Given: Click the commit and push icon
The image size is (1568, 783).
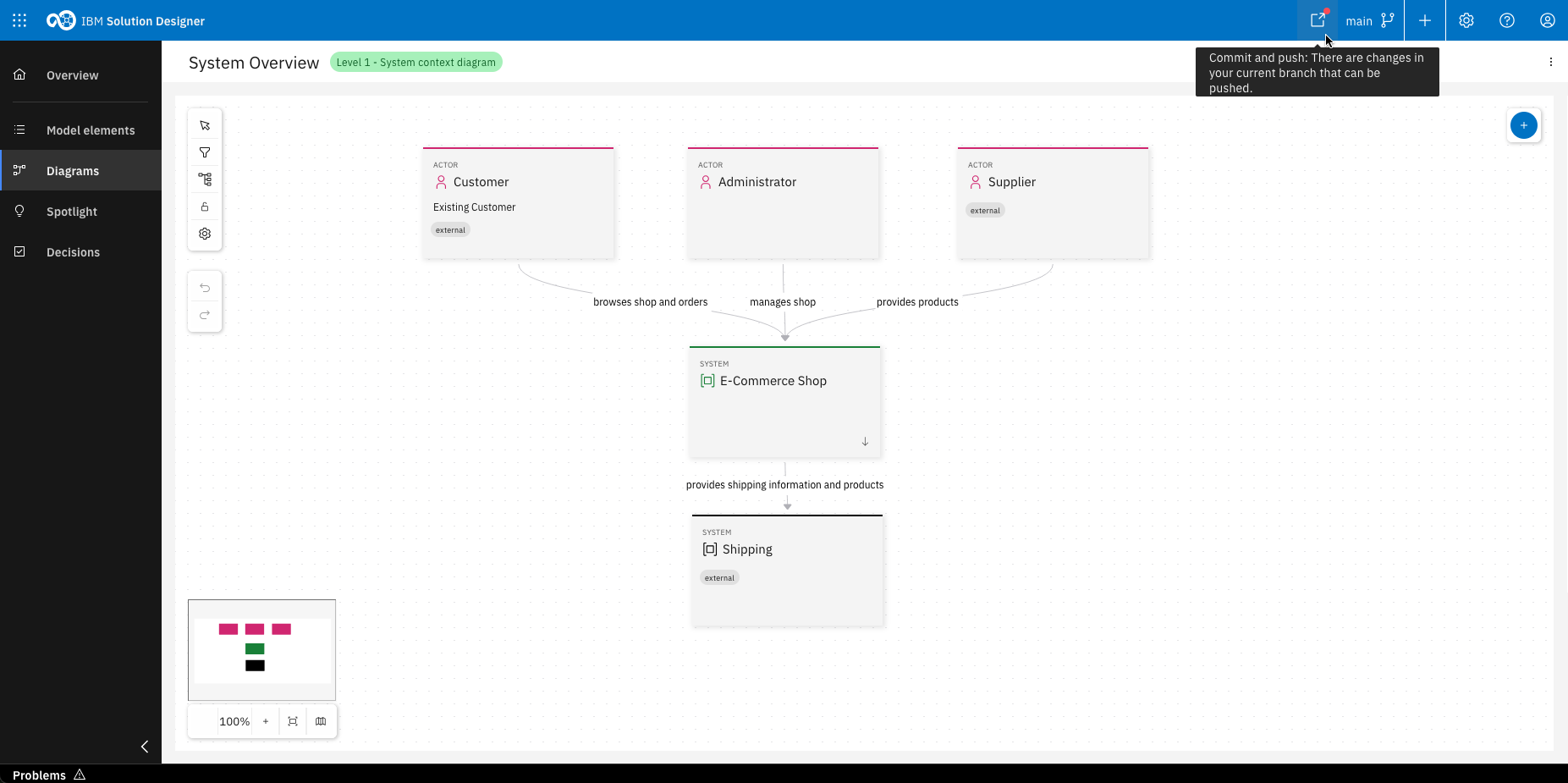Looking at the screenshot, I should point(1318,20).
